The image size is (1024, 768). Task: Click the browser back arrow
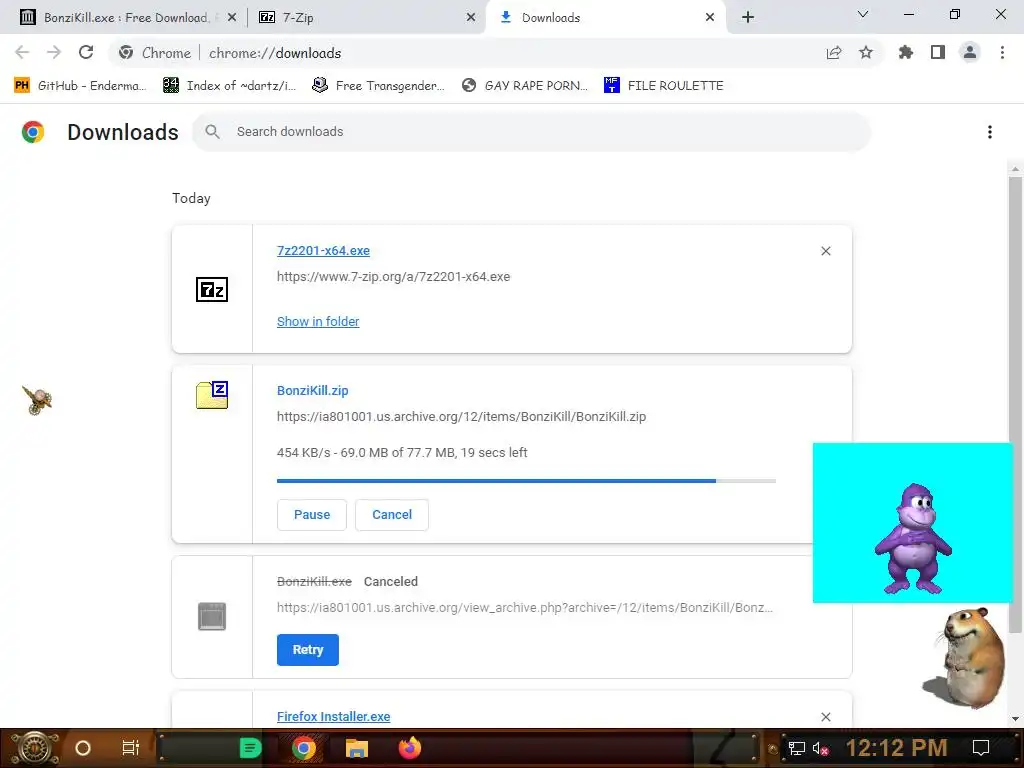pos(22,52)
